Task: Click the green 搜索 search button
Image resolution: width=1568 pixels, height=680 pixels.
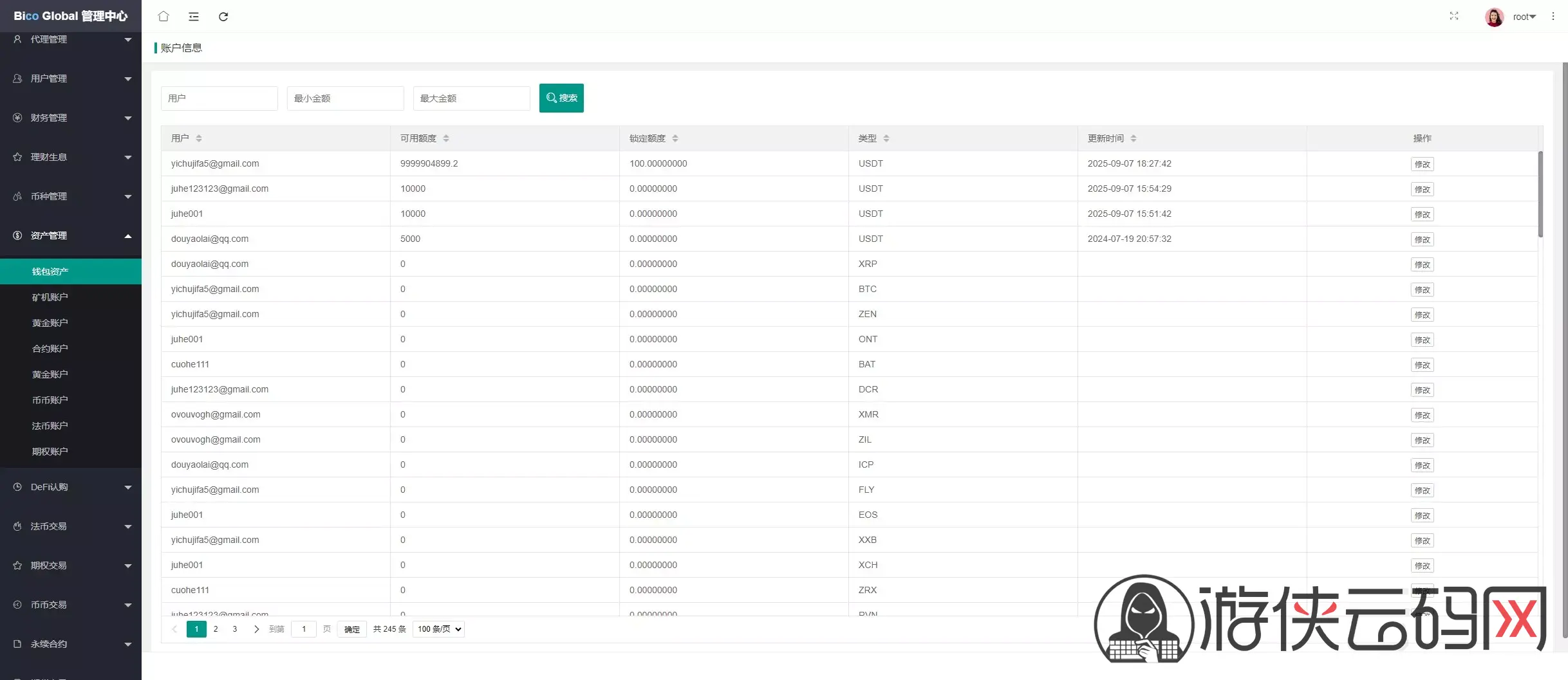Action: (x=561, y=98)
